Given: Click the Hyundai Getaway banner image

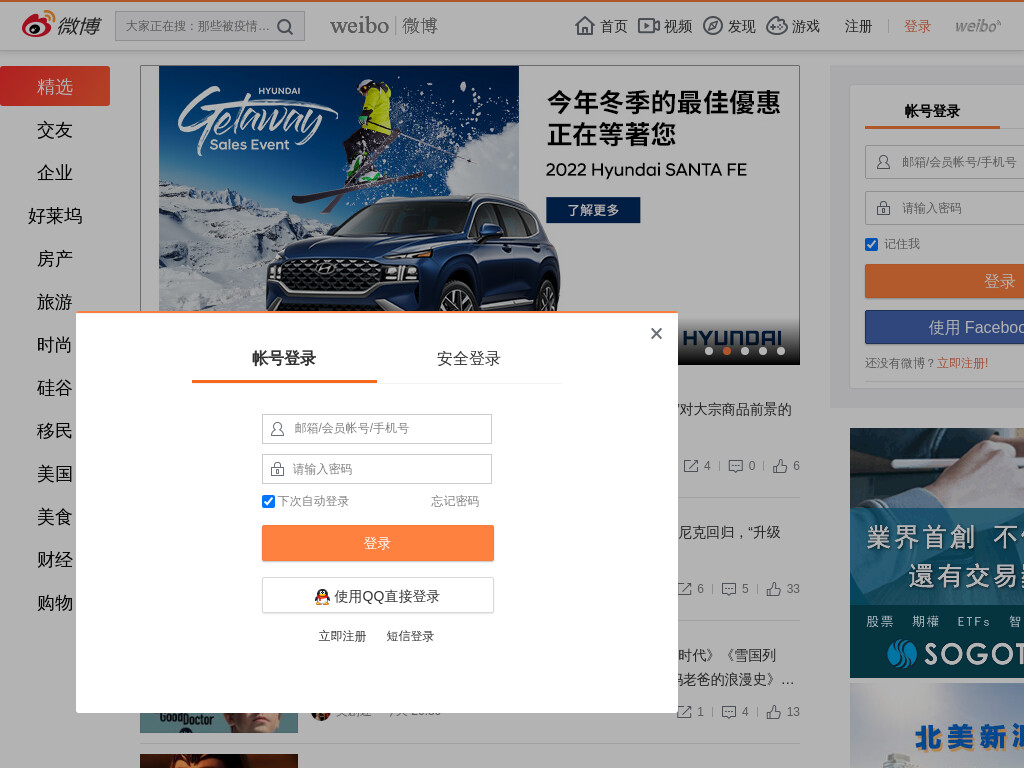Looking at the screenshot, I should (470, 189).
